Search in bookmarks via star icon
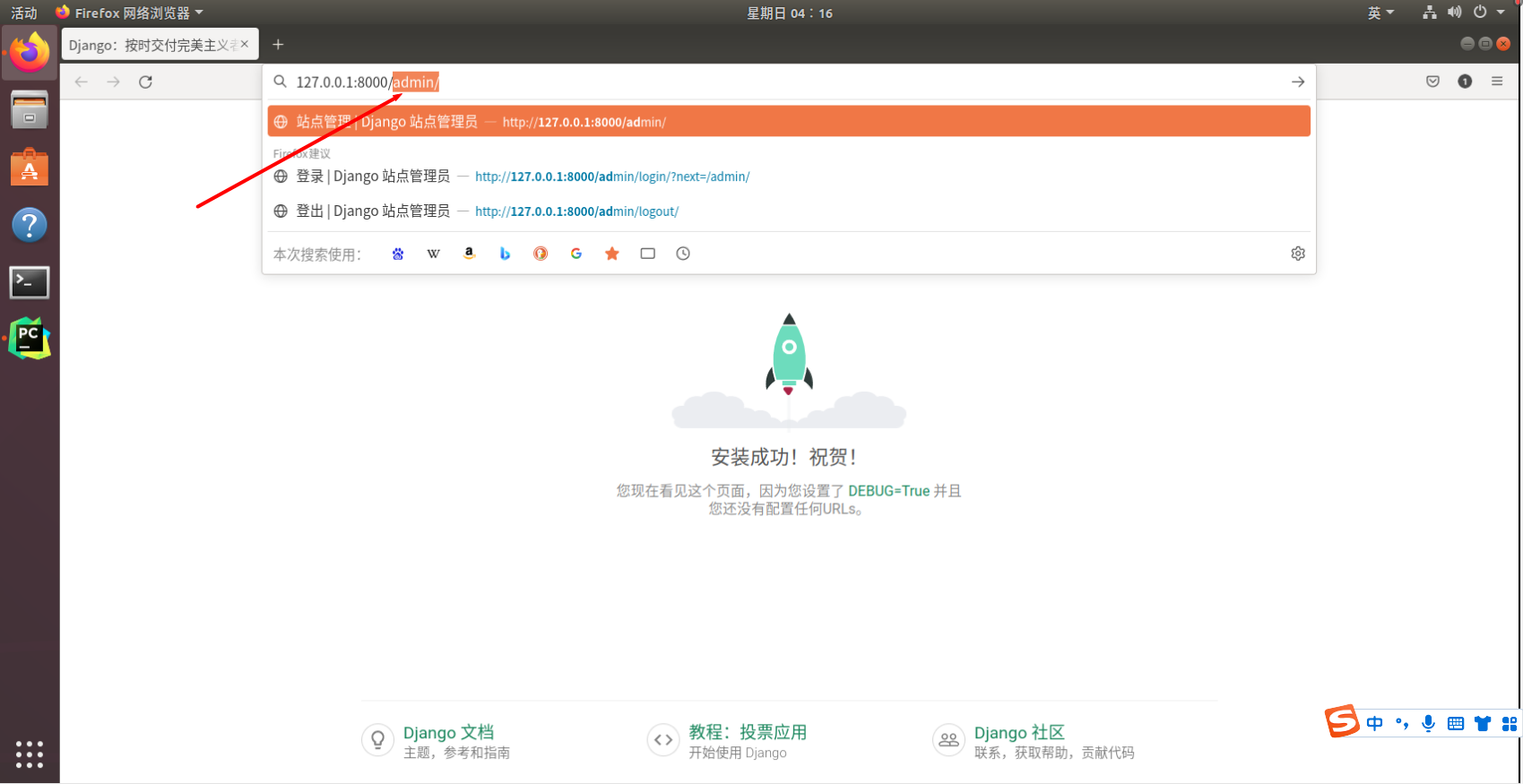Screen dimensions: 1523x784 pos(612,254)
